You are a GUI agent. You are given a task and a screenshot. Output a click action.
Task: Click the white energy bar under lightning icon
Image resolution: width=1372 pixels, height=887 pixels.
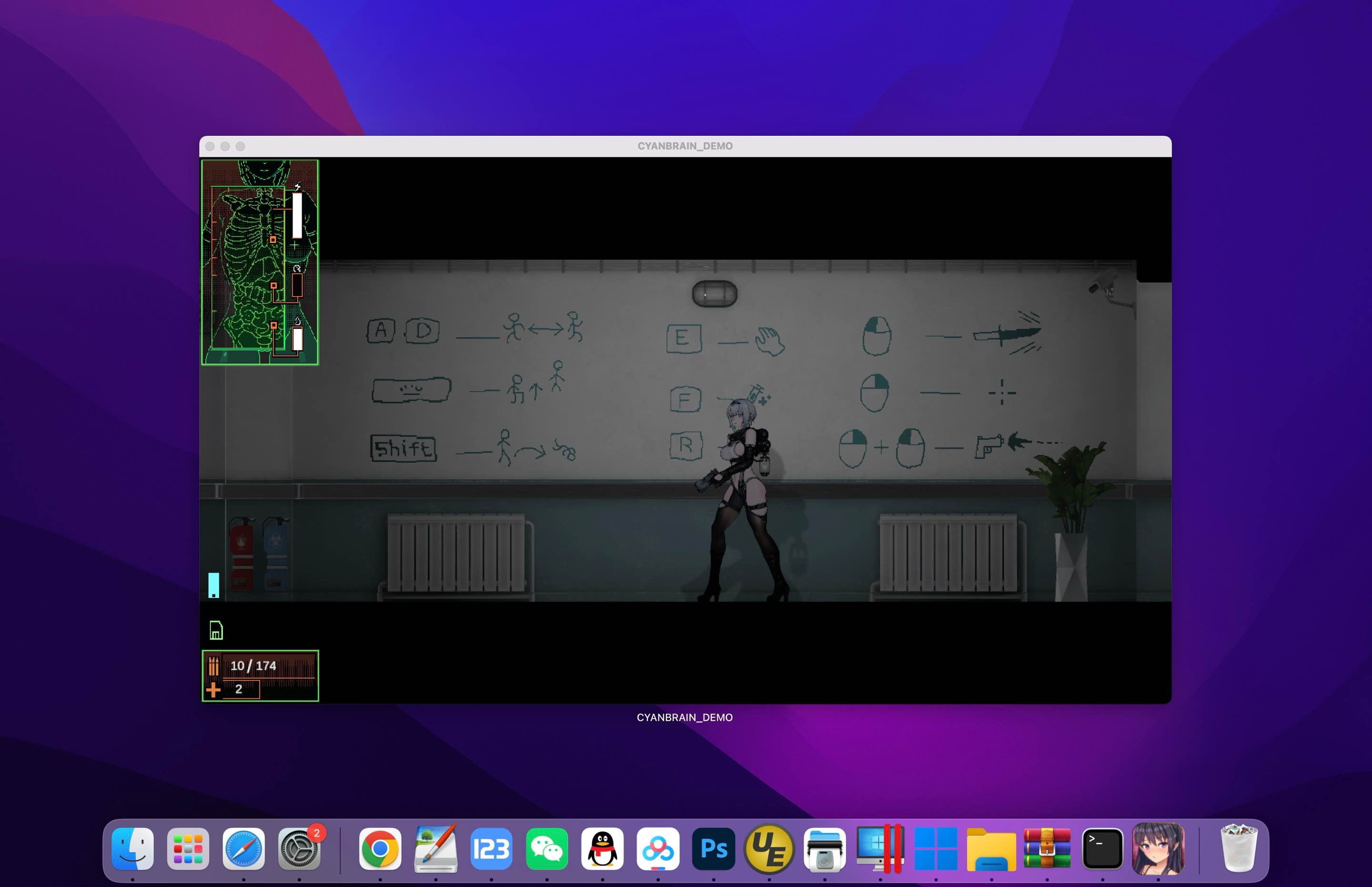[x=297, y=215]
